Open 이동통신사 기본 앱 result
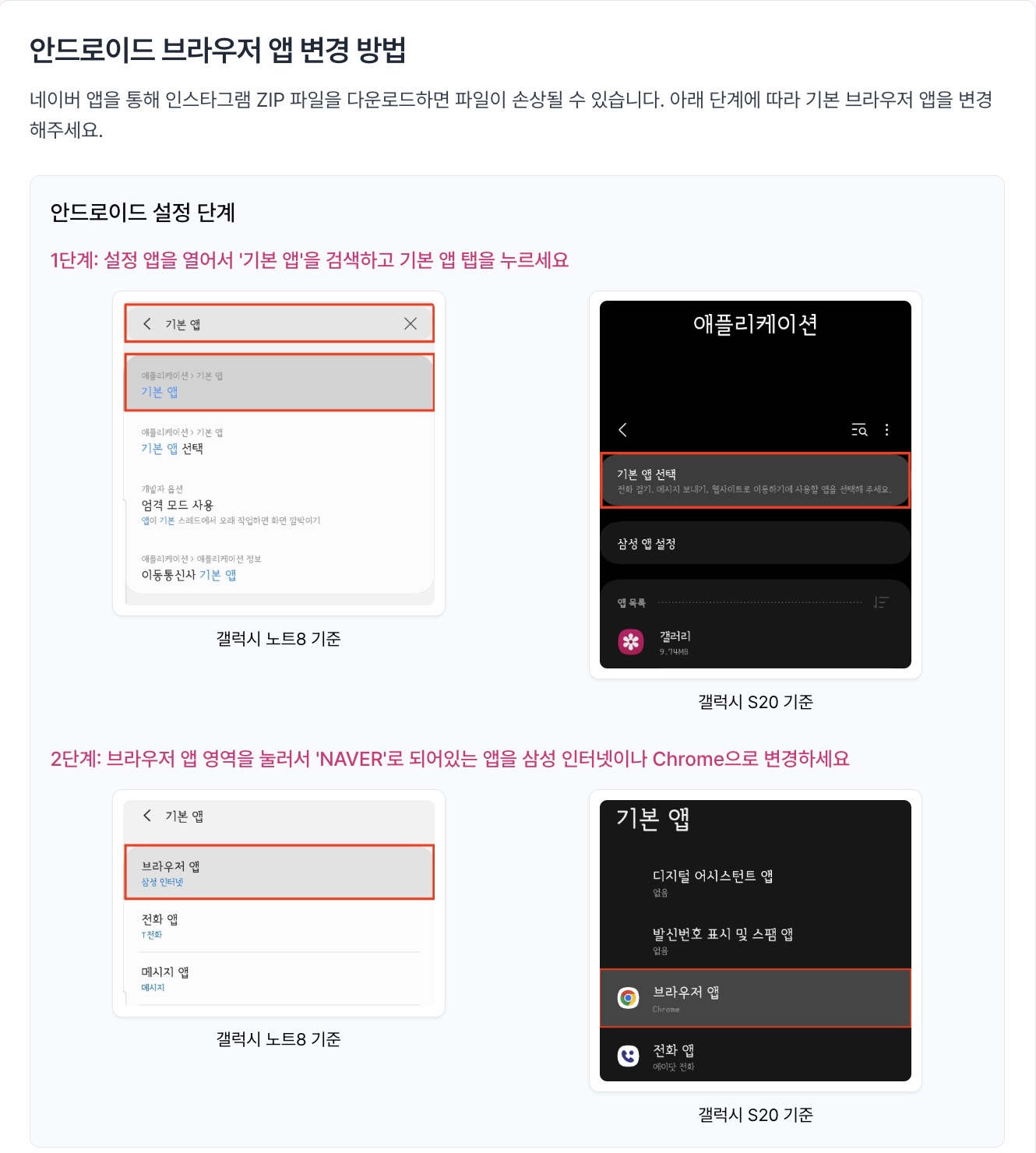This screenshot has height=1153, width=1036. click(x=279, y=567)
